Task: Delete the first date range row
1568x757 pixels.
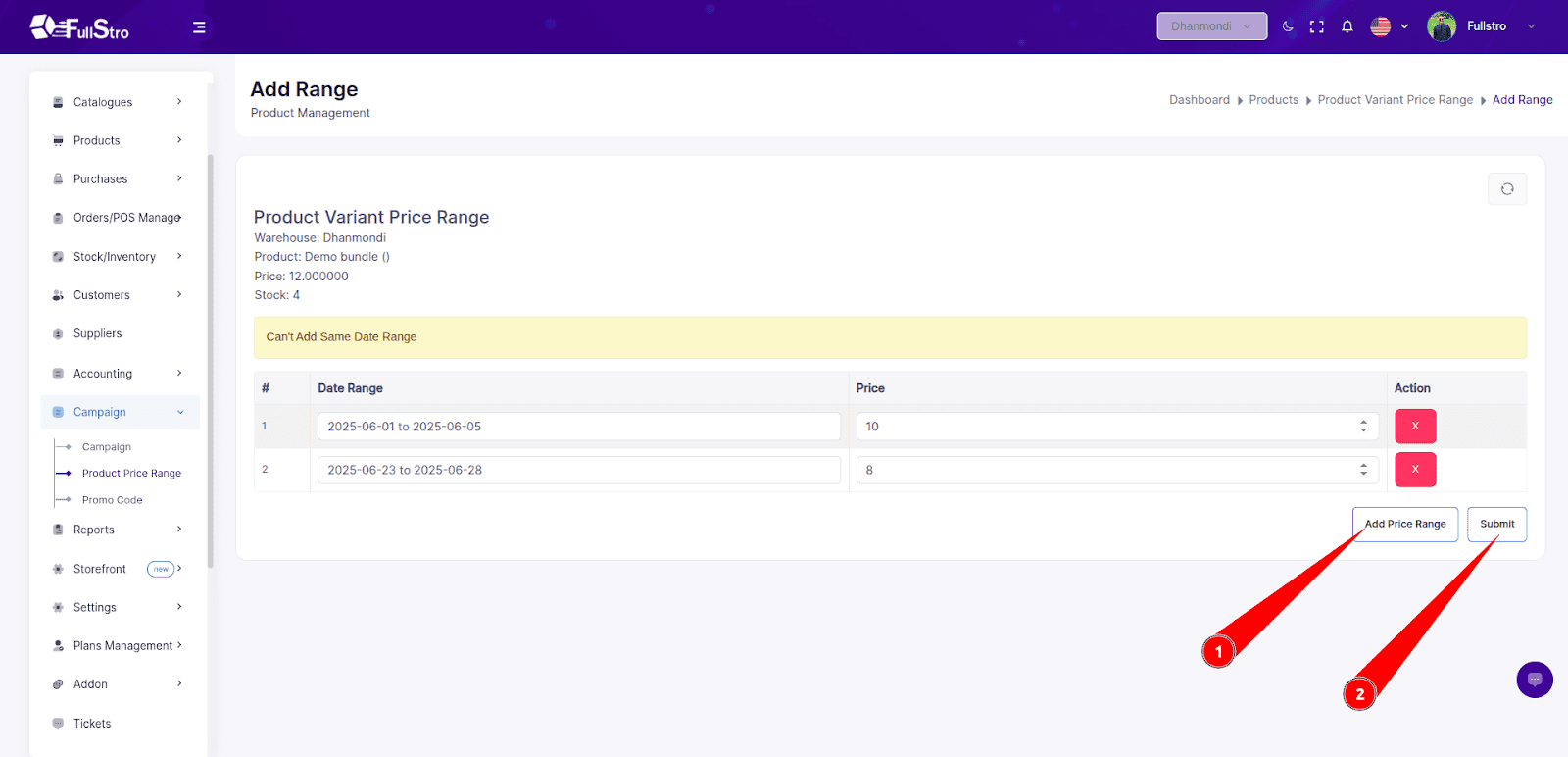Action: (1415, 427)
